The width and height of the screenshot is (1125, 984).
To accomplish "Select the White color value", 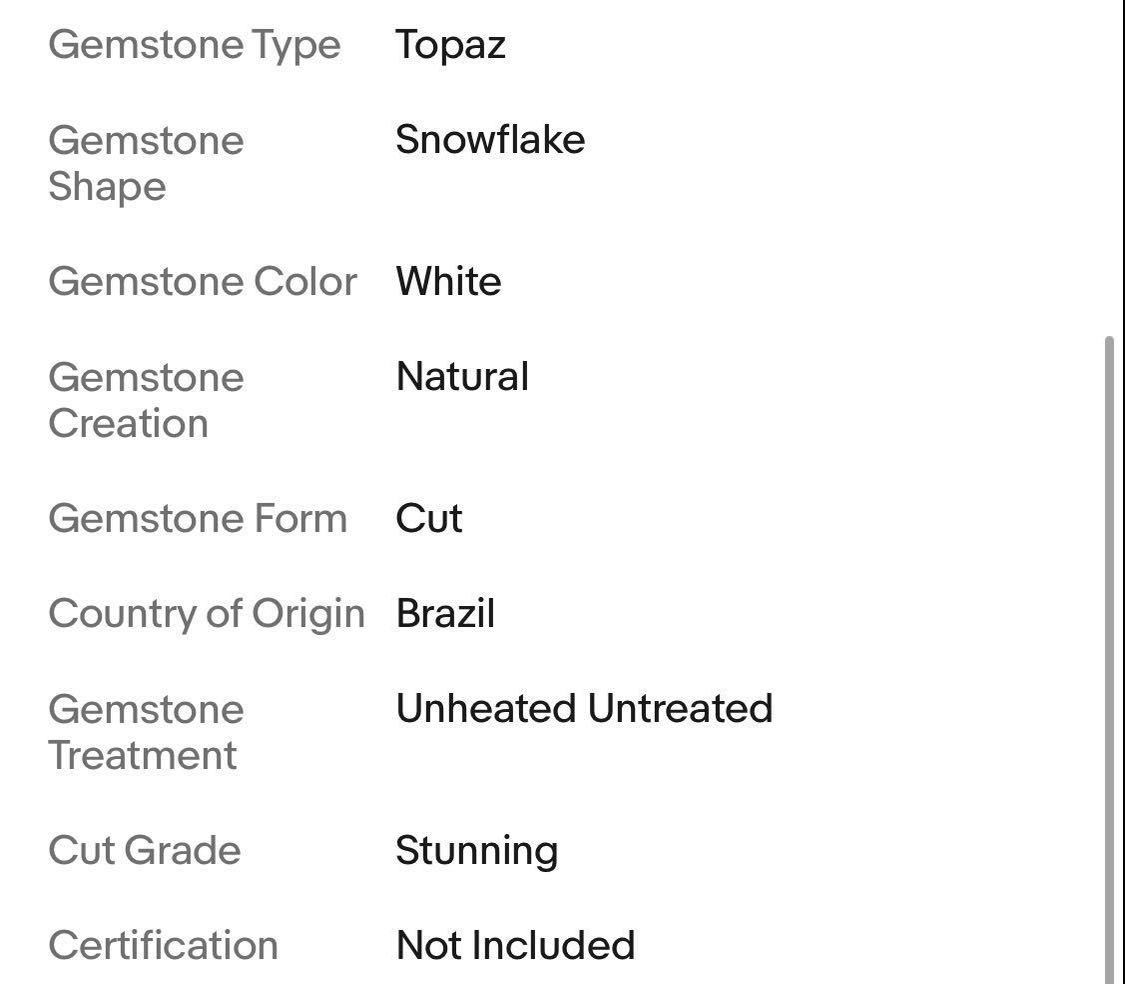I will click(448, 282).
